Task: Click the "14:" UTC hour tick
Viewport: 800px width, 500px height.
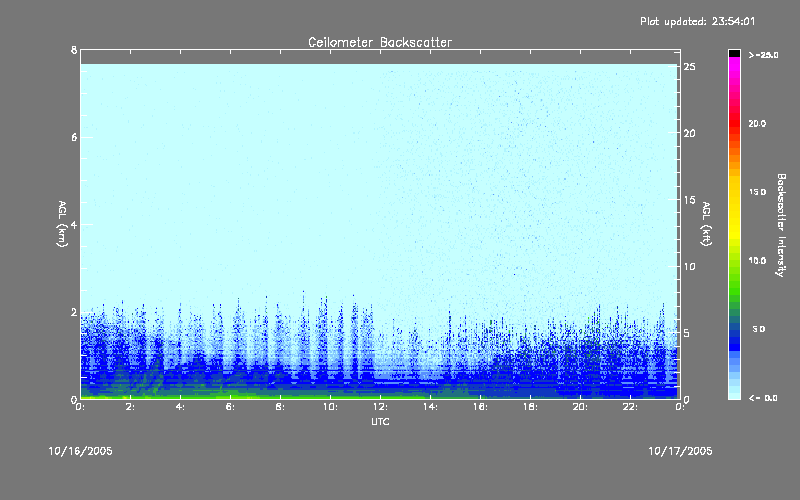Action: (430, 407)
